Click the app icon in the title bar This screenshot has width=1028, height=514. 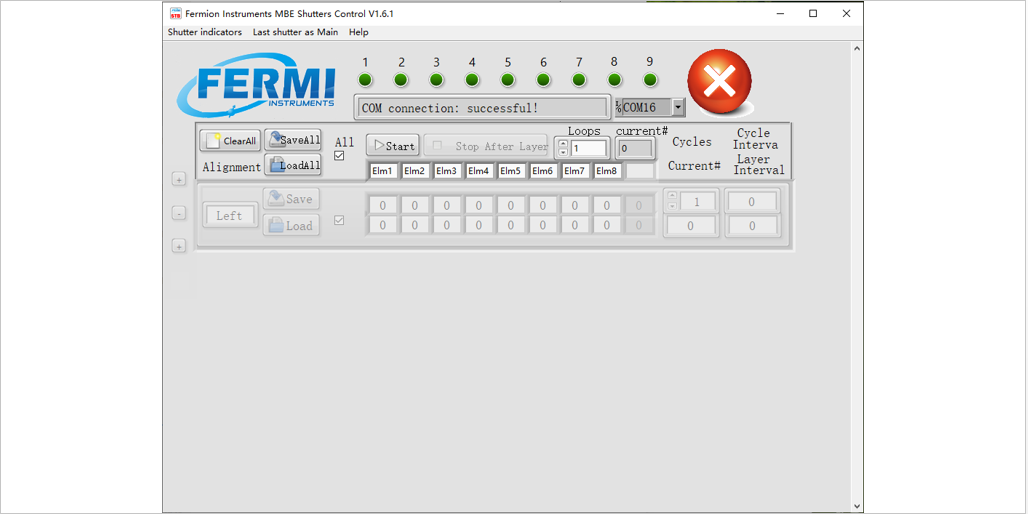(176, 13)
